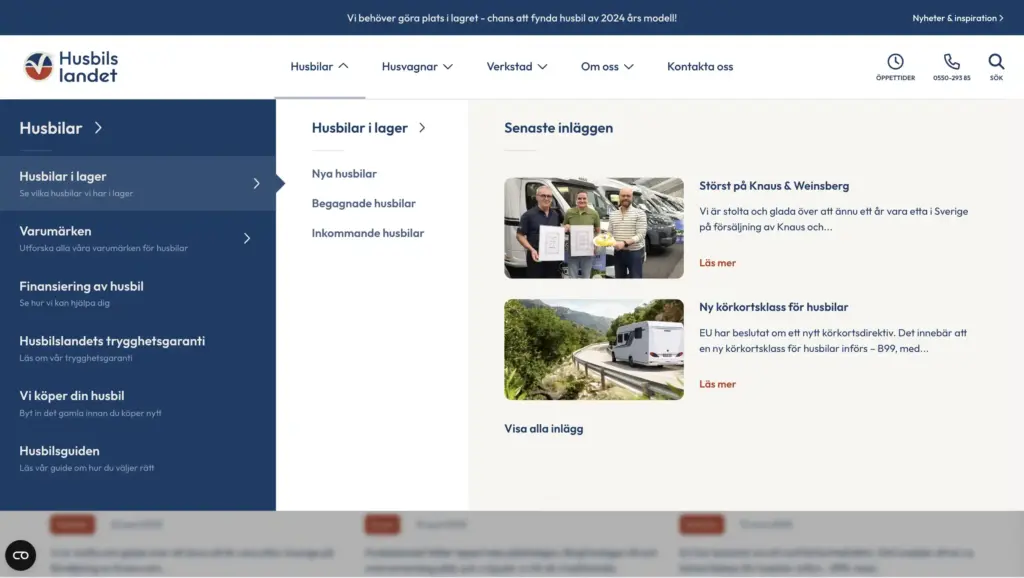Select Kontakta oss in the navigation
Image resolution: width=1024 pixels, height=578 pixels.
[700, 66]
